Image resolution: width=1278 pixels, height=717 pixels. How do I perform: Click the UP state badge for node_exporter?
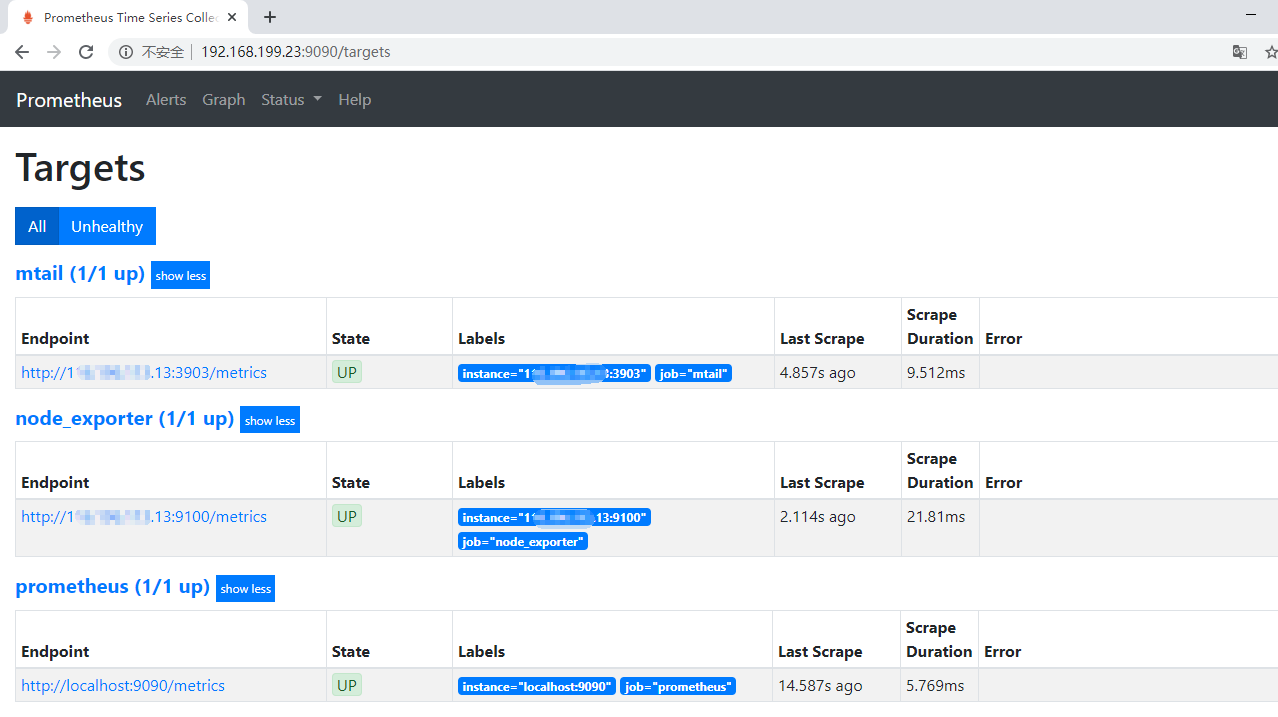pyautogui.click(x=347, y=516)
